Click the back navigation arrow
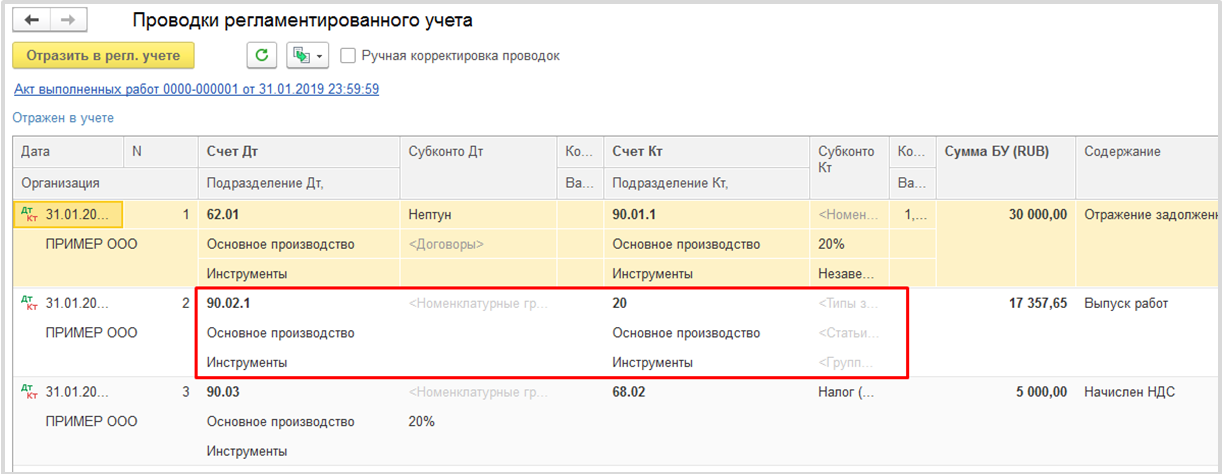The width and height of the screenshot is (1225, 474). [31, 20]
